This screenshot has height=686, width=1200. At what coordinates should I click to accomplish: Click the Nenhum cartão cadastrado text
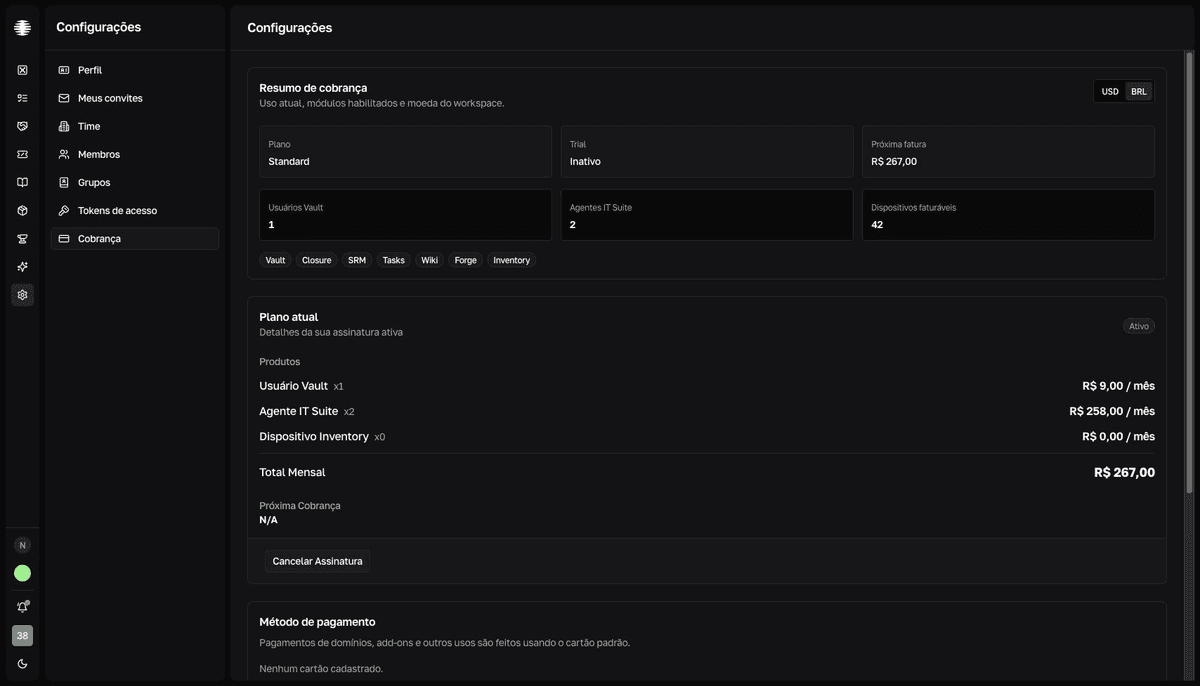tap(321, 669)
